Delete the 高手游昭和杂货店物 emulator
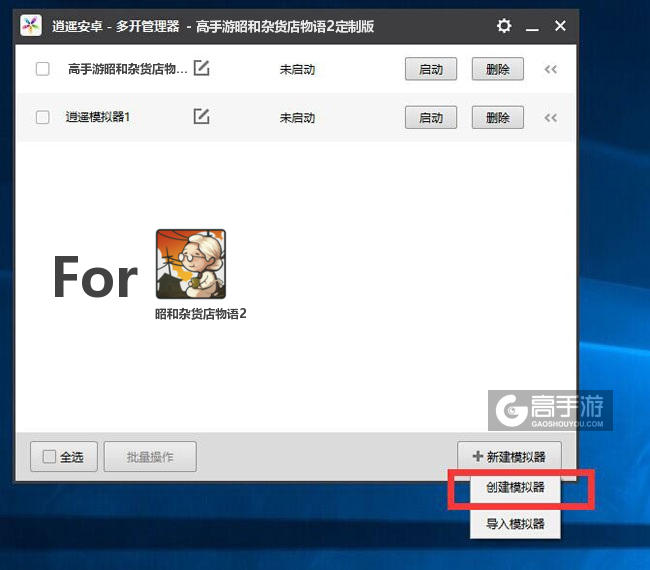 (x=497, y=69)
